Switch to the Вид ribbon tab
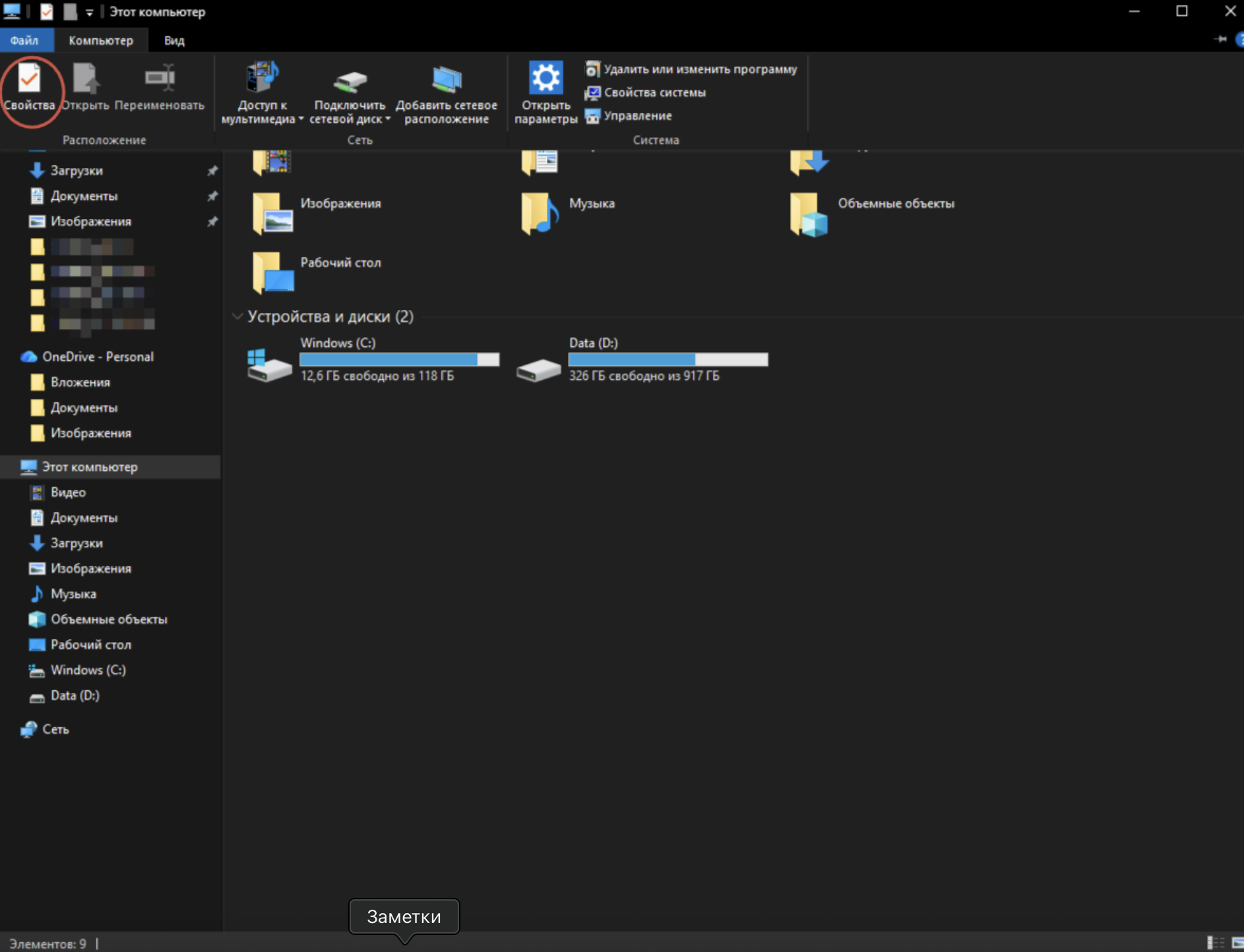This screenshot has height=952, width=1244. (174, 40)
